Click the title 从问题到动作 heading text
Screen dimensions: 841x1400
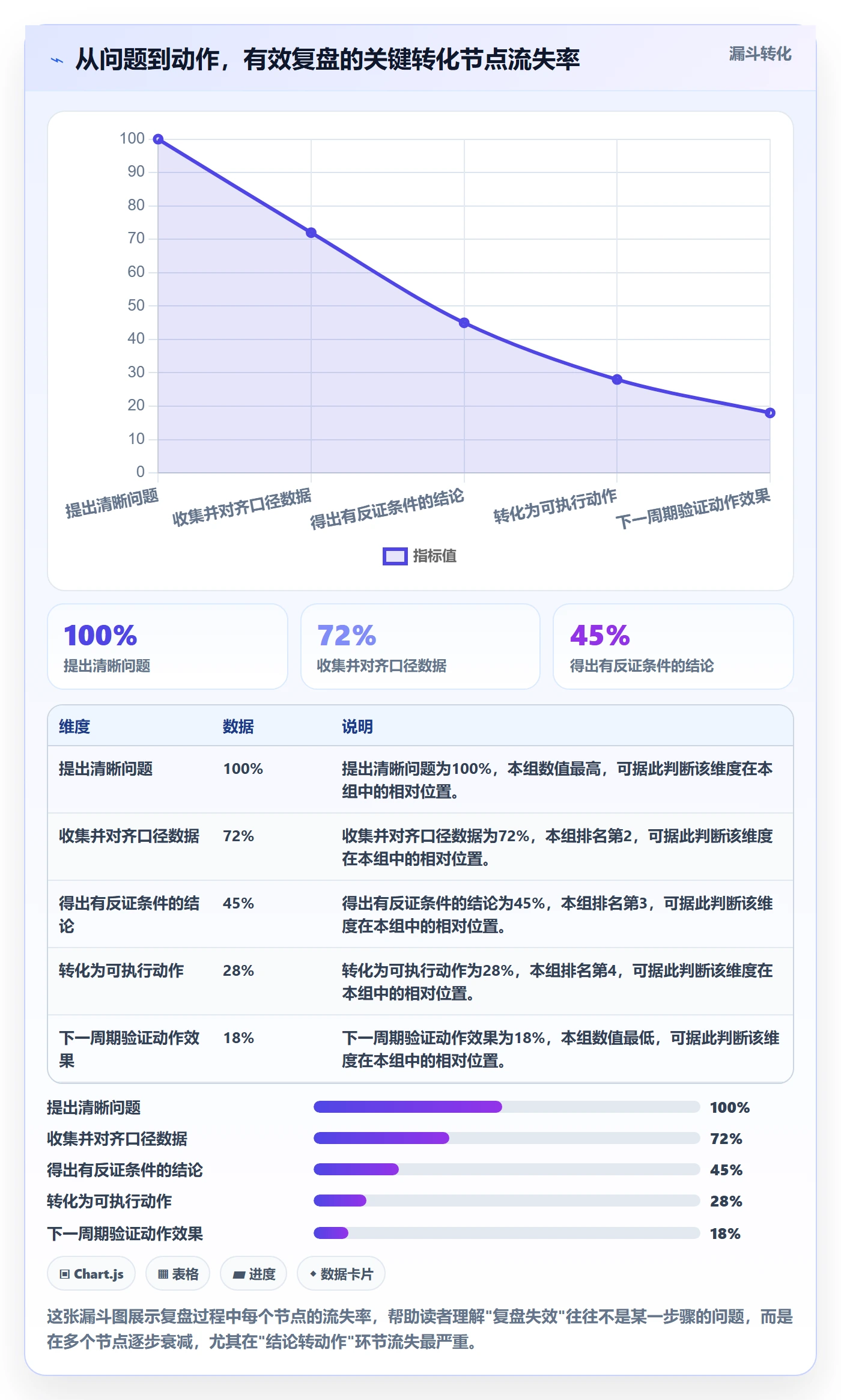point(327,59)
